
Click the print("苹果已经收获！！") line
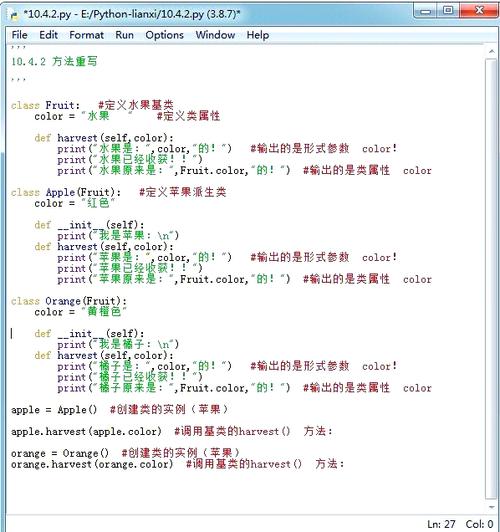tap(130, 268)
